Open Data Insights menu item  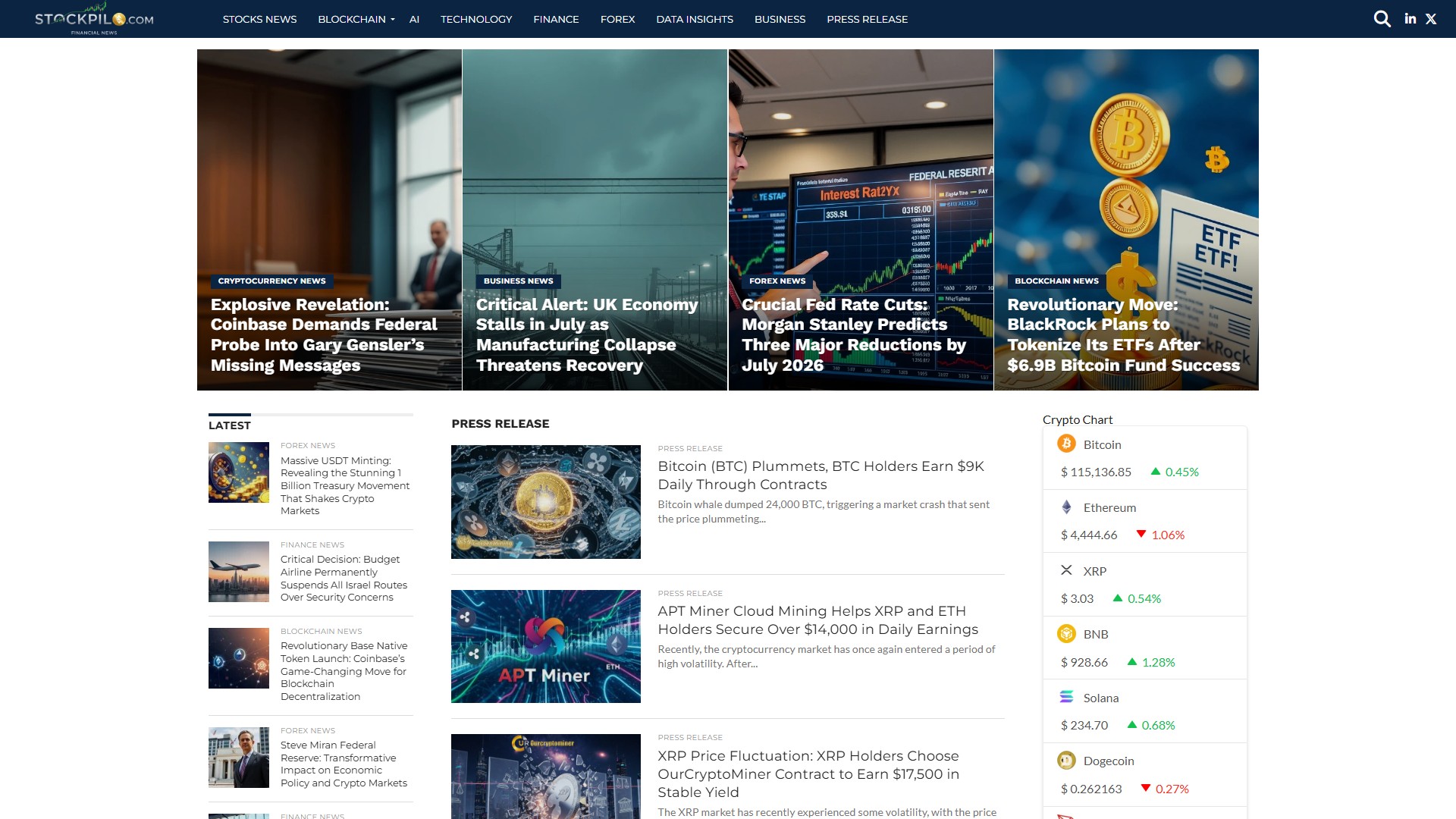695,19
